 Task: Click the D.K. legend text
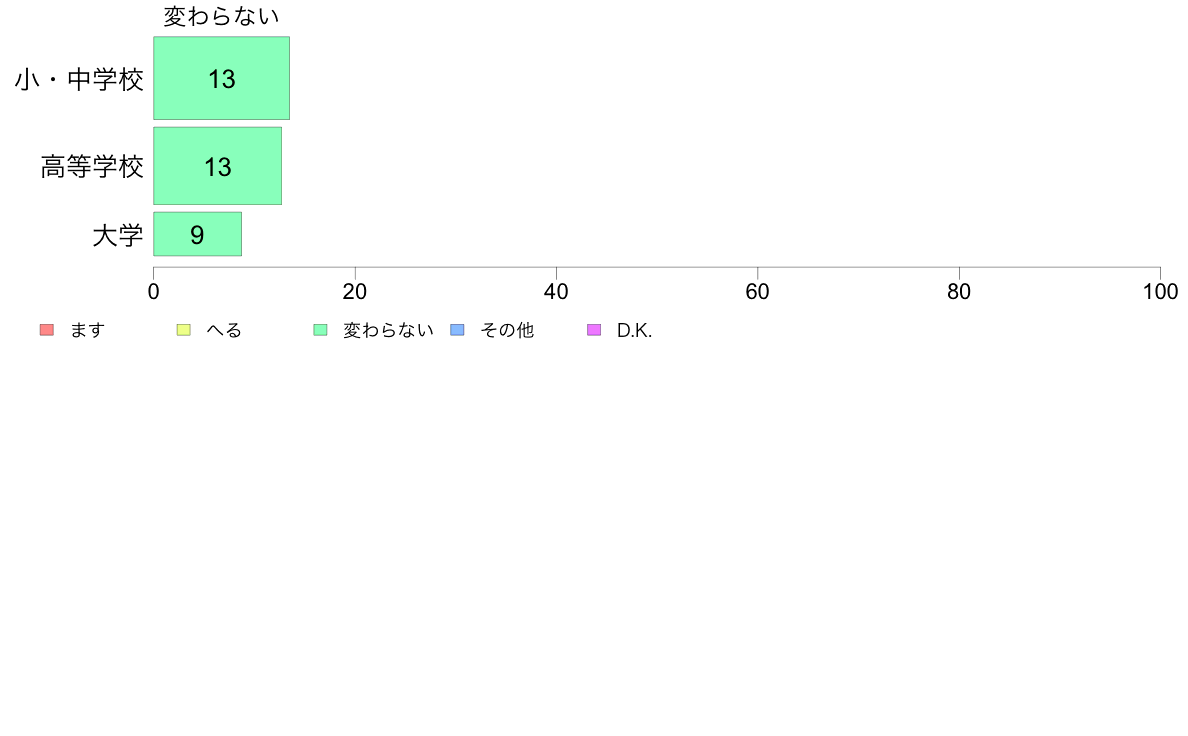click(634, 330)
